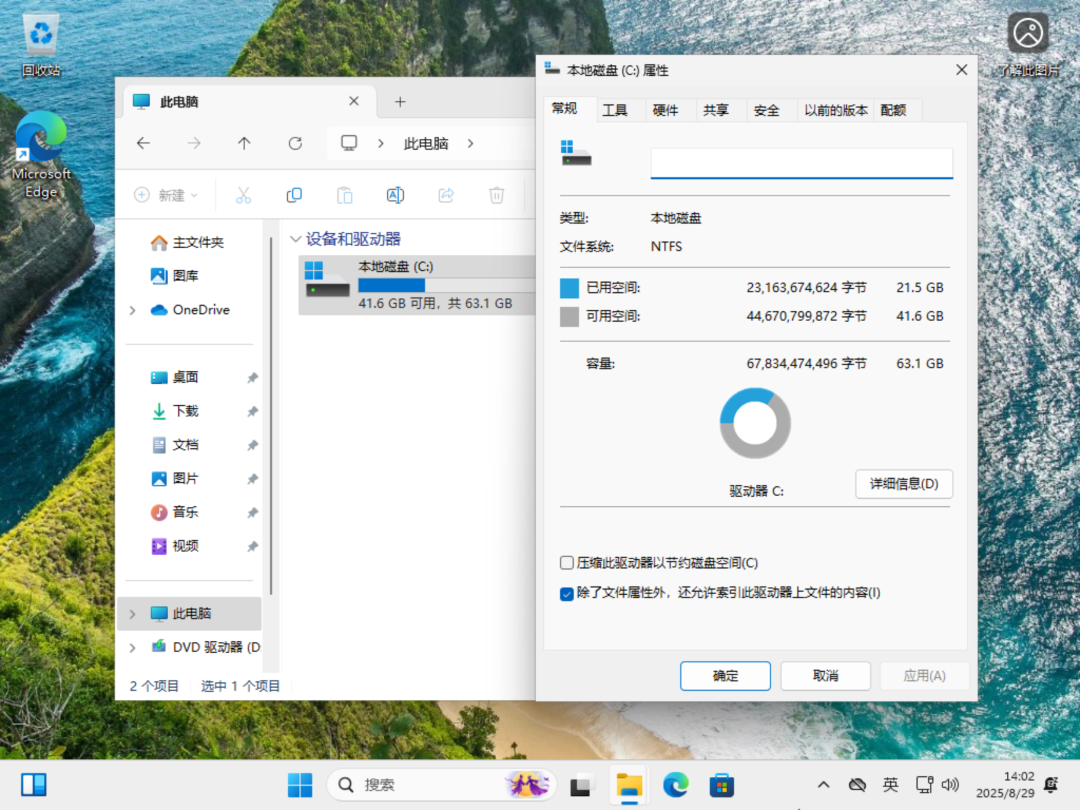Close the 此电脑 Explorer tab

354,101
